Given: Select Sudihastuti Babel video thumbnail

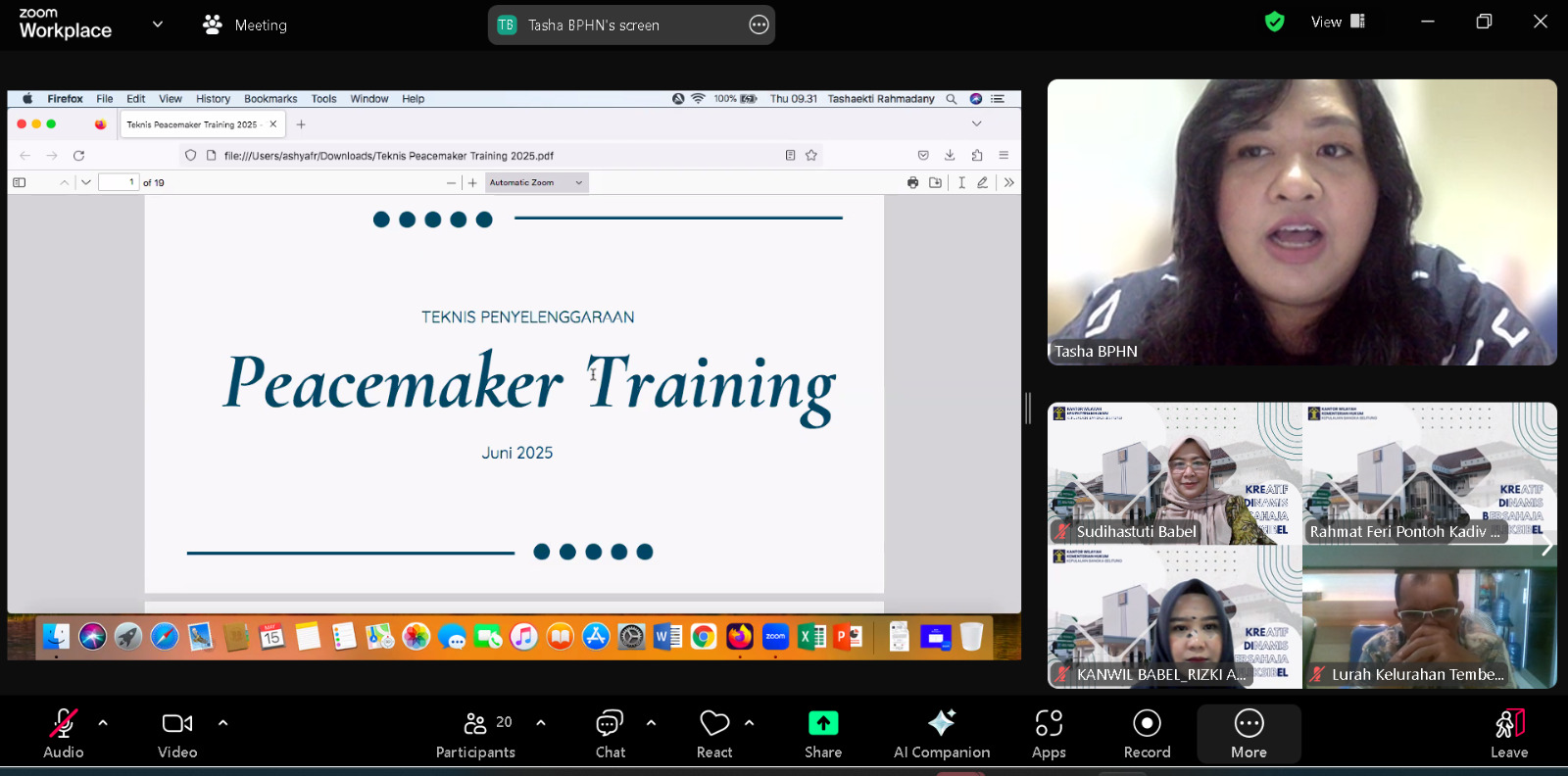Looking at the screenshot, I should 1174,473.
